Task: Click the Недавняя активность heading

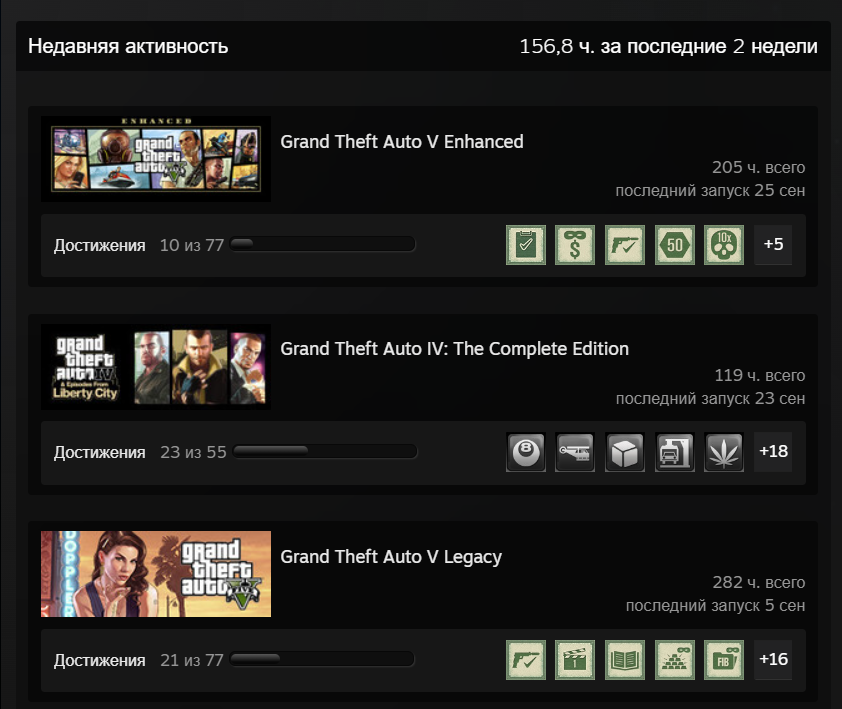Action: [128, 46]
